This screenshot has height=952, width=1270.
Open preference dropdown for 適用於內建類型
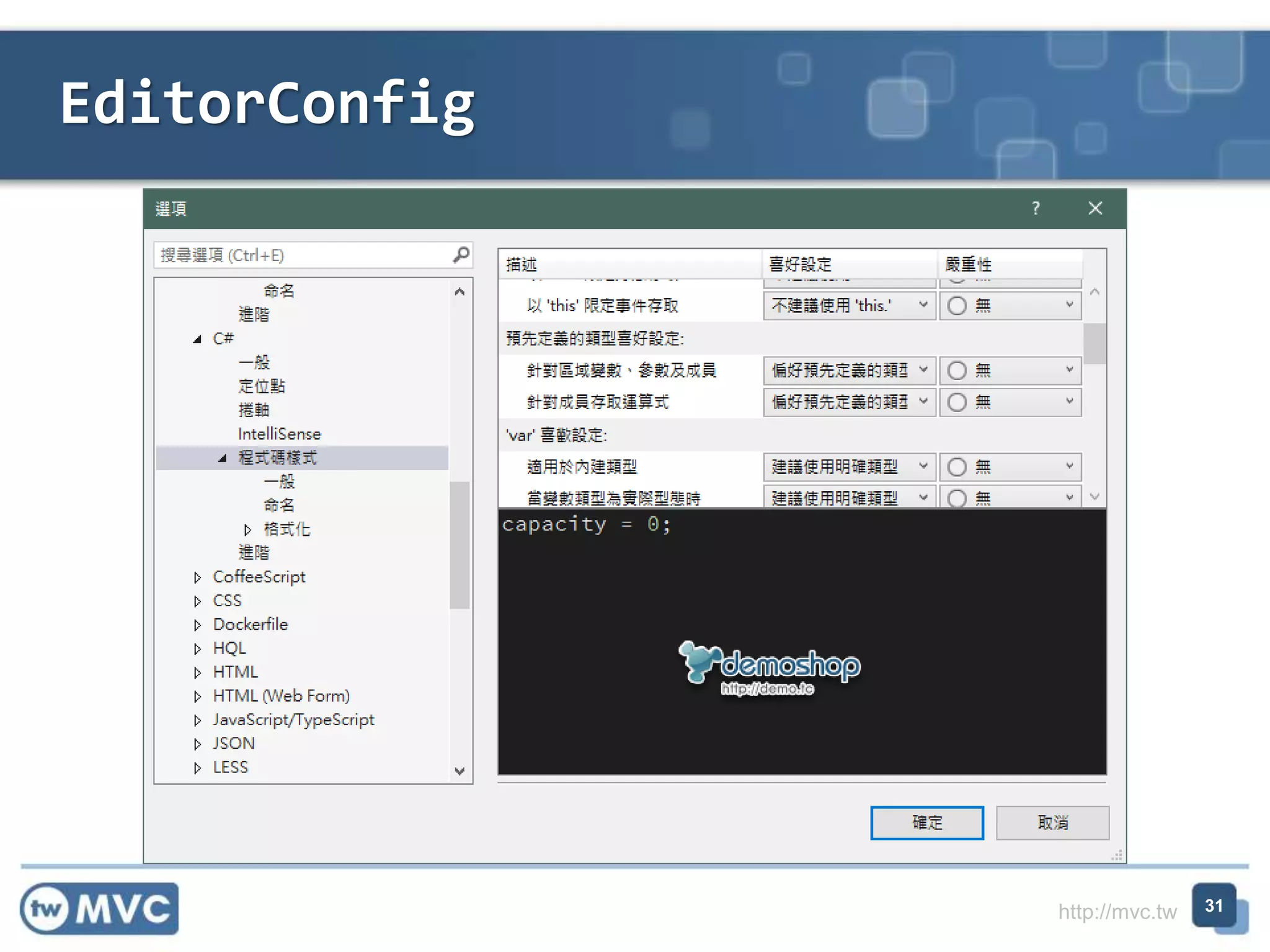pos(849,467)
